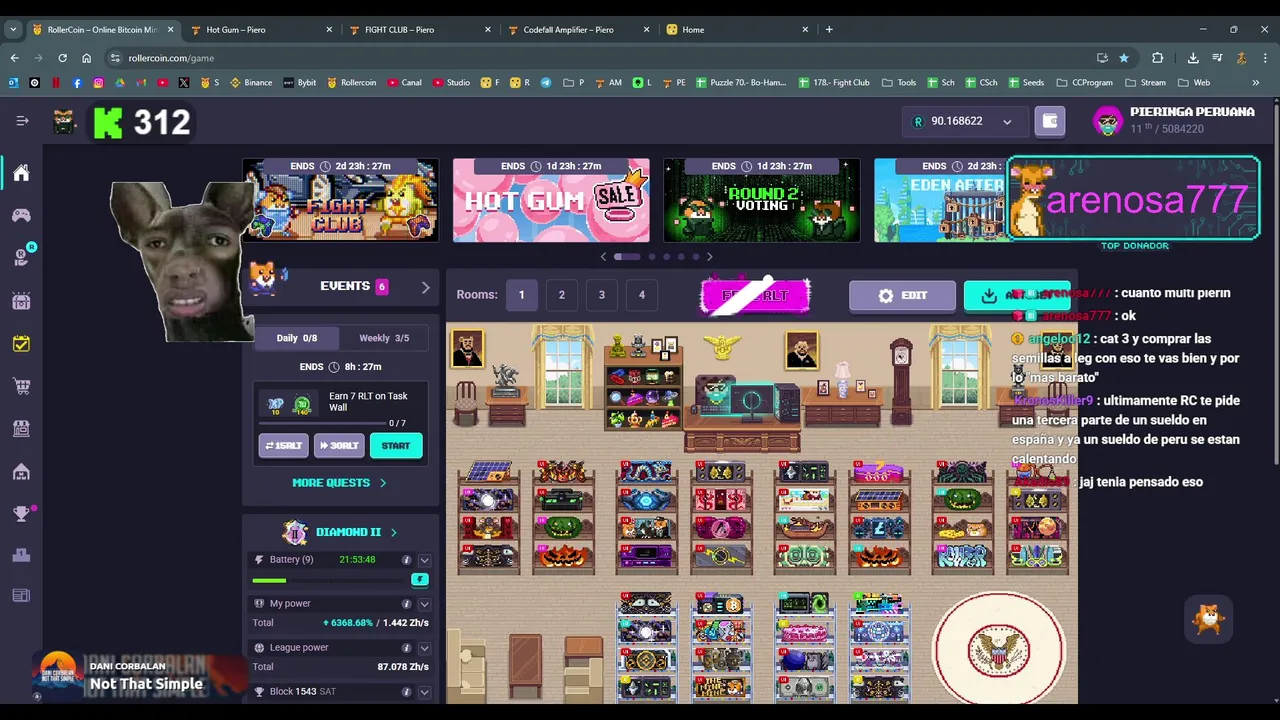Click the START quest button
The image size is (1280, 720).
pos(396,446)
